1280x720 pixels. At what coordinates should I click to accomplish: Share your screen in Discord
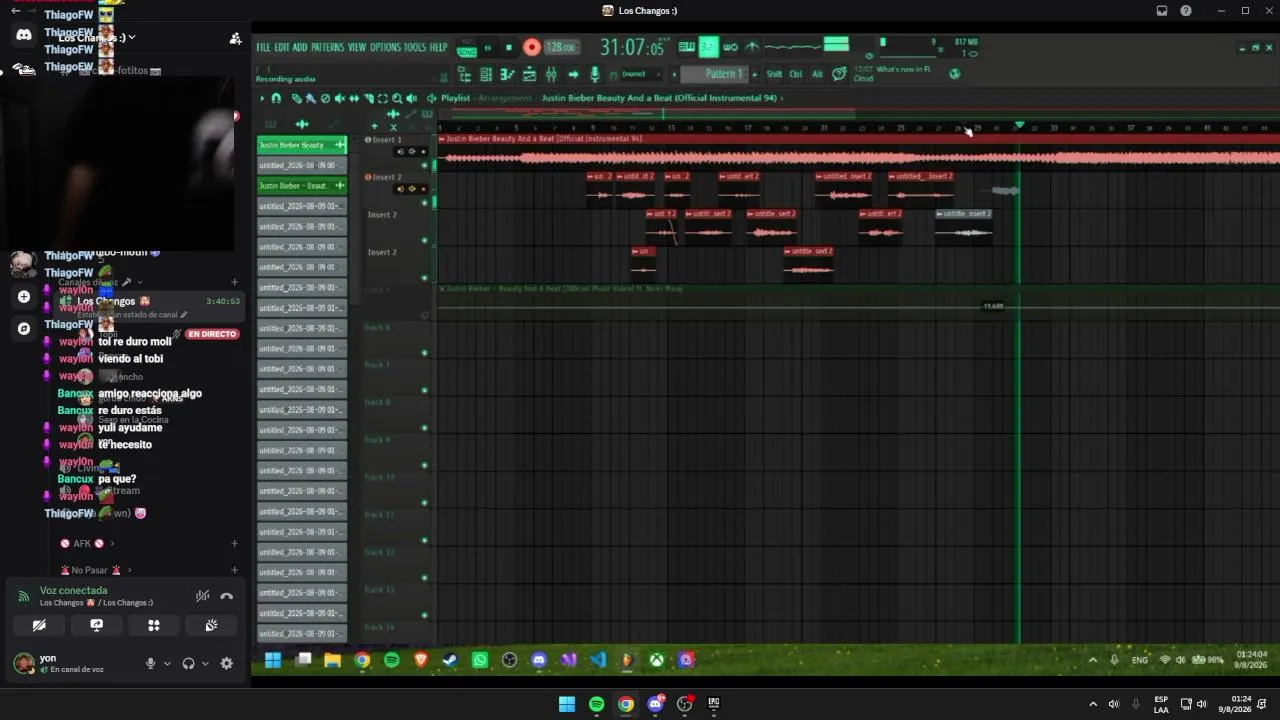(x=96, y=625)
